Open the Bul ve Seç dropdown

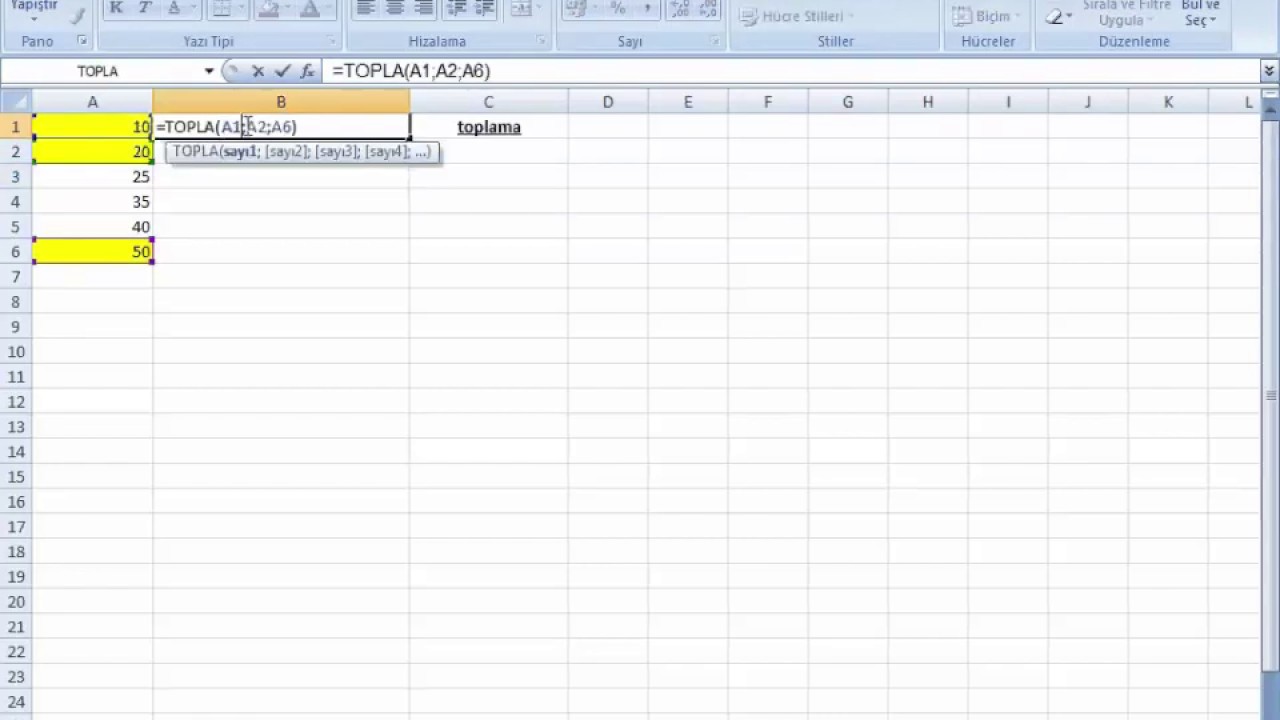pos(1201,13)
